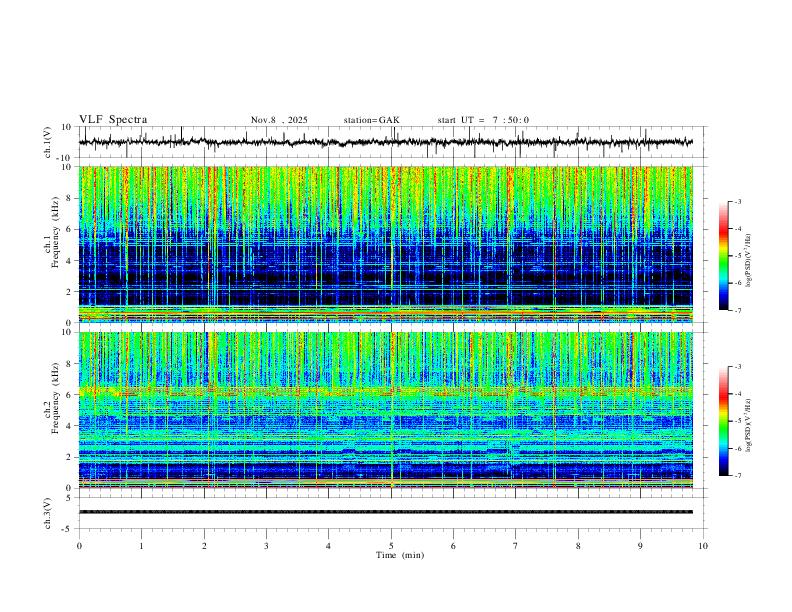The image size is (792, 612).
Task: Click time axis tick label "0"
Action: tap(79, 546)
